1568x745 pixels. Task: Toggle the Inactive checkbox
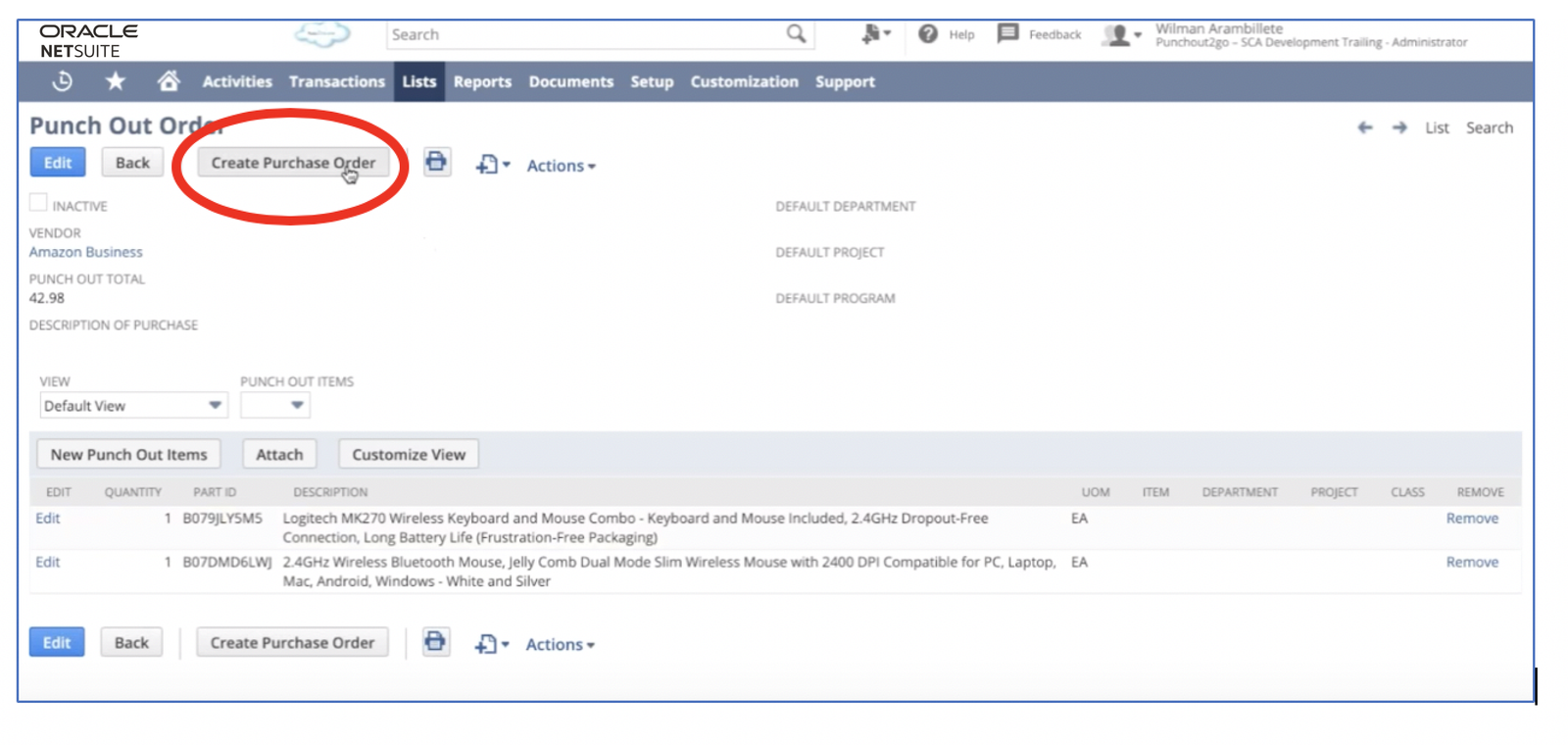coord(38,203)
